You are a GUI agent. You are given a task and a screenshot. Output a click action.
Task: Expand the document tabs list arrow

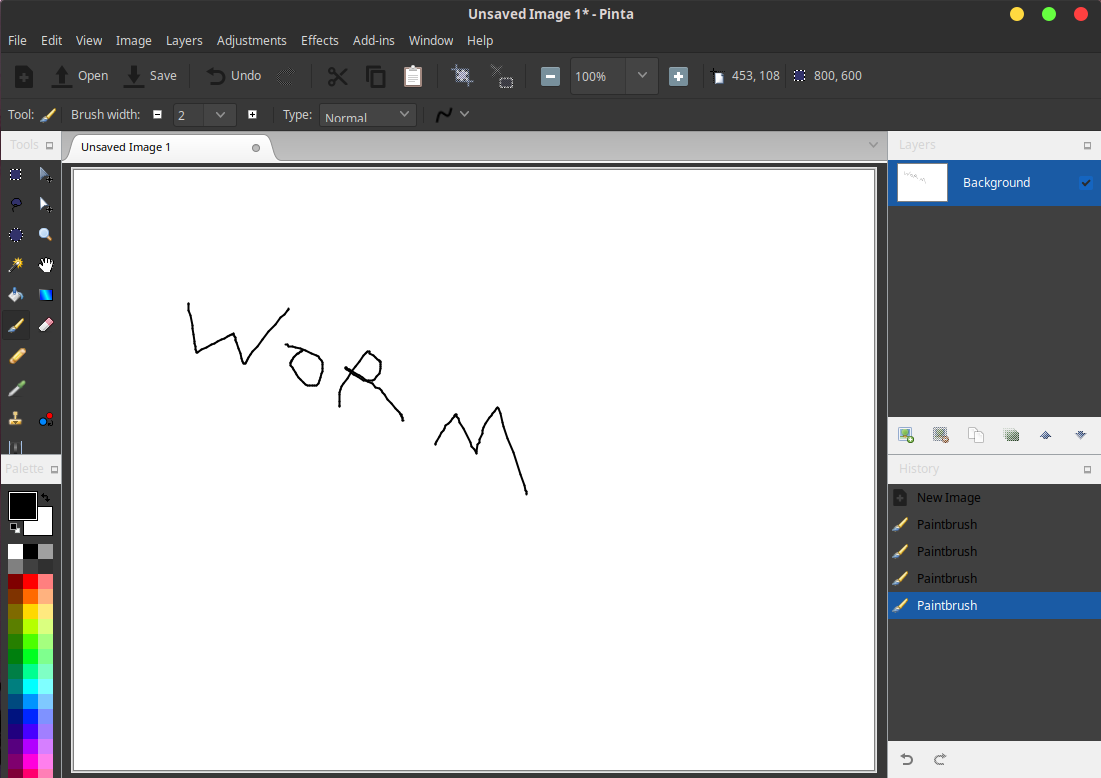tap(873, 145)
